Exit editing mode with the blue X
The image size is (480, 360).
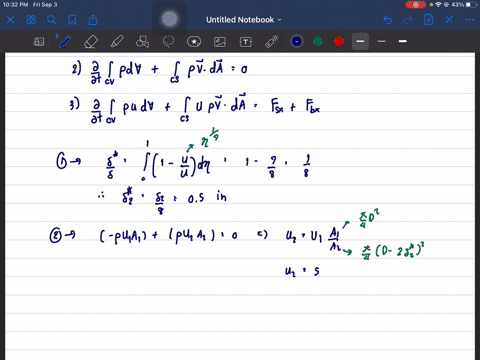449,20
